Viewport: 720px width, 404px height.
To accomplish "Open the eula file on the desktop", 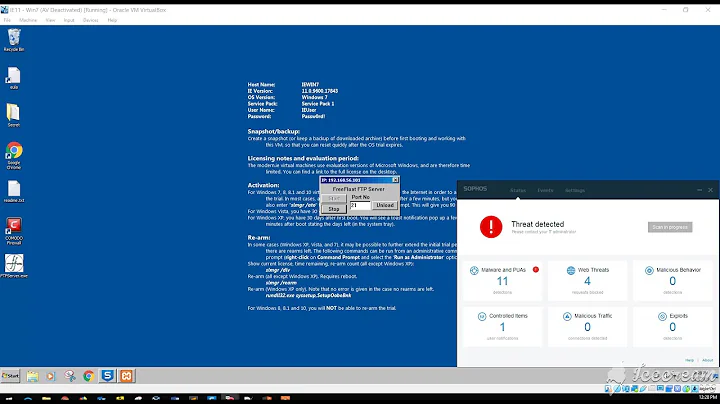I will point(14,78).
